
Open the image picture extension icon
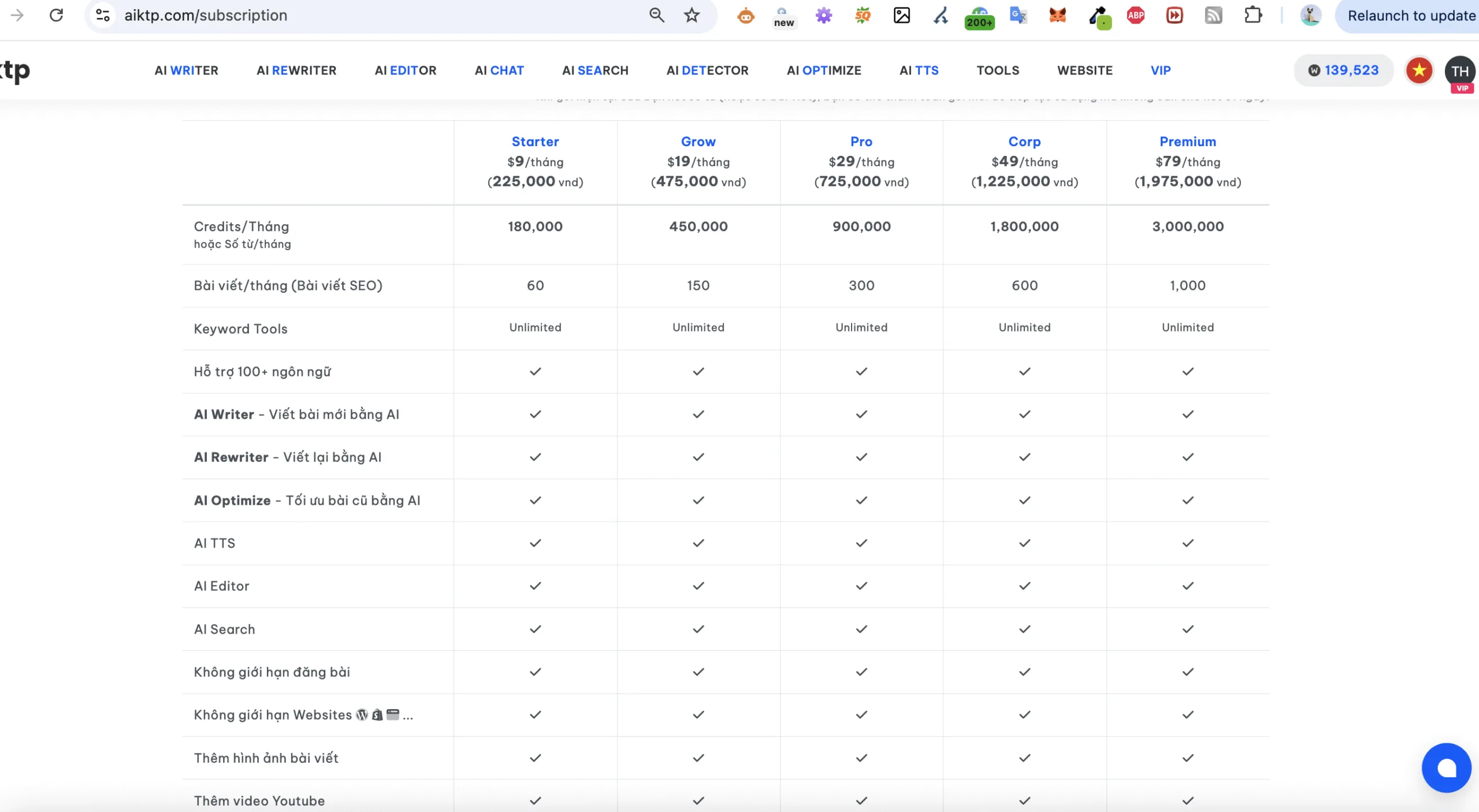902,15
